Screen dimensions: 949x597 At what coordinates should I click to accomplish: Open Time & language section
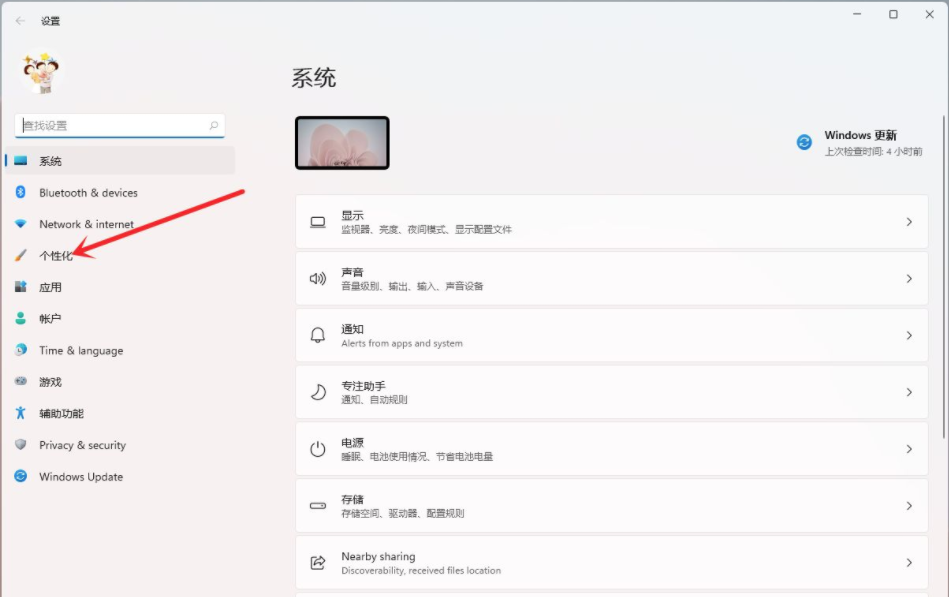coord(120,350)
